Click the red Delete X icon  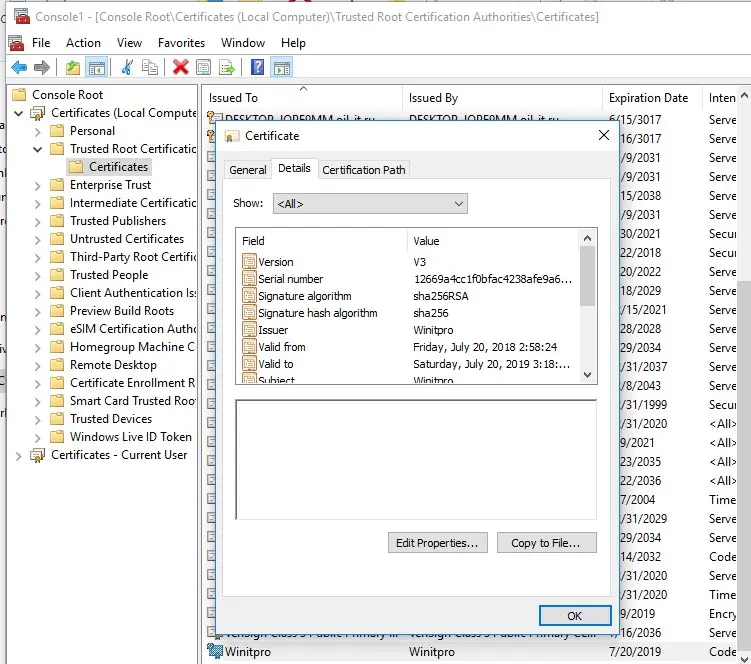[180, 68]
